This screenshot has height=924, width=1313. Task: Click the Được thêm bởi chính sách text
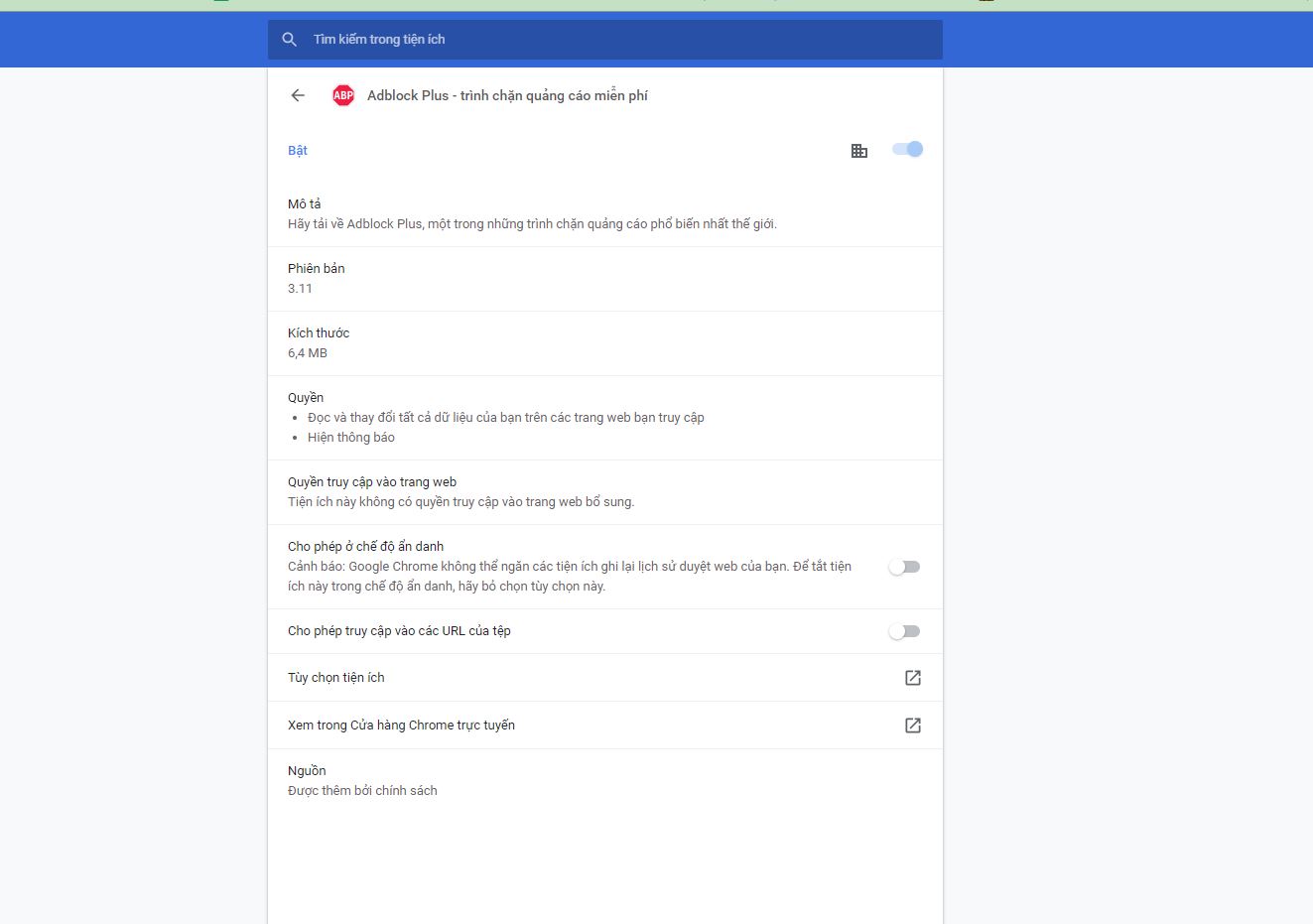coord(362,791)
